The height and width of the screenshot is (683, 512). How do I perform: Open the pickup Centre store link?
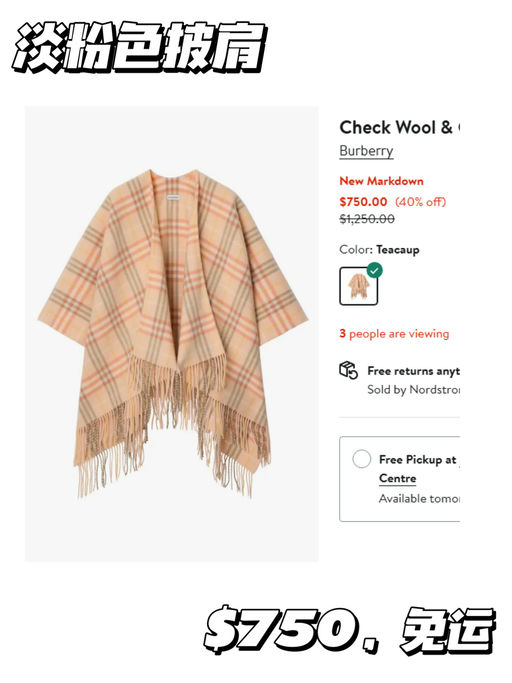tap(397, 478)
